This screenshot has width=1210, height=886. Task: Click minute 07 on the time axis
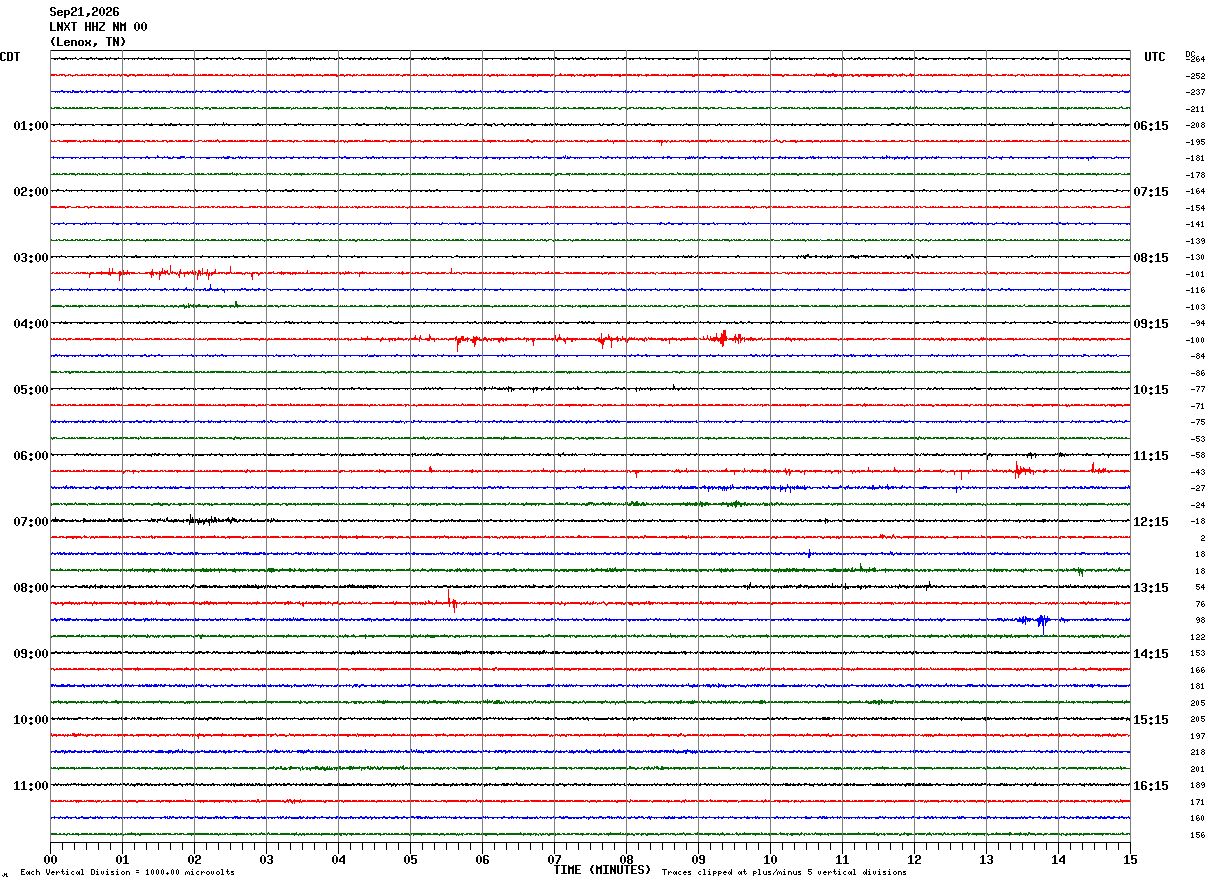(x=554, y=860)
